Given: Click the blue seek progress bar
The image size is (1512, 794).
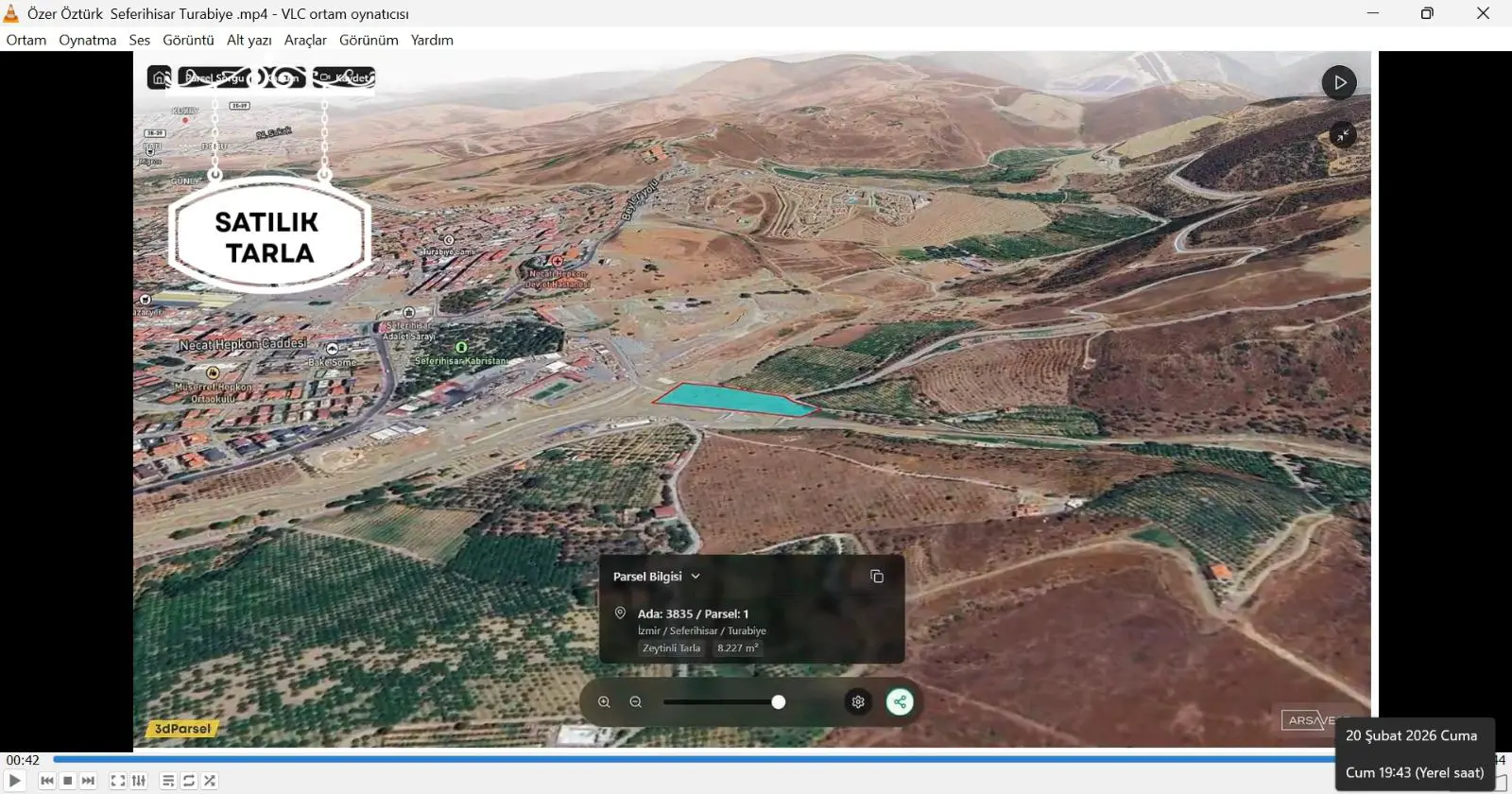Looking at the screenshot, I should coord(694,759).
